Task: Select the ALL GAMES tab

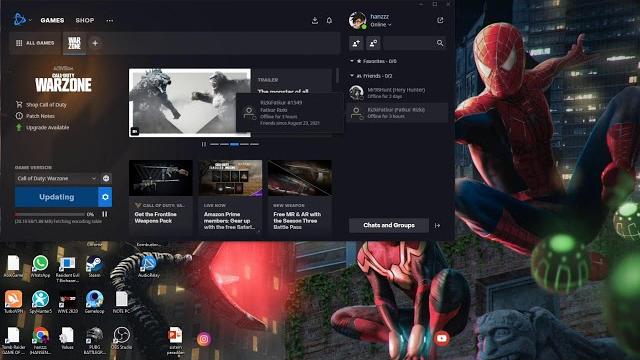Action: (x=35, y=43)
